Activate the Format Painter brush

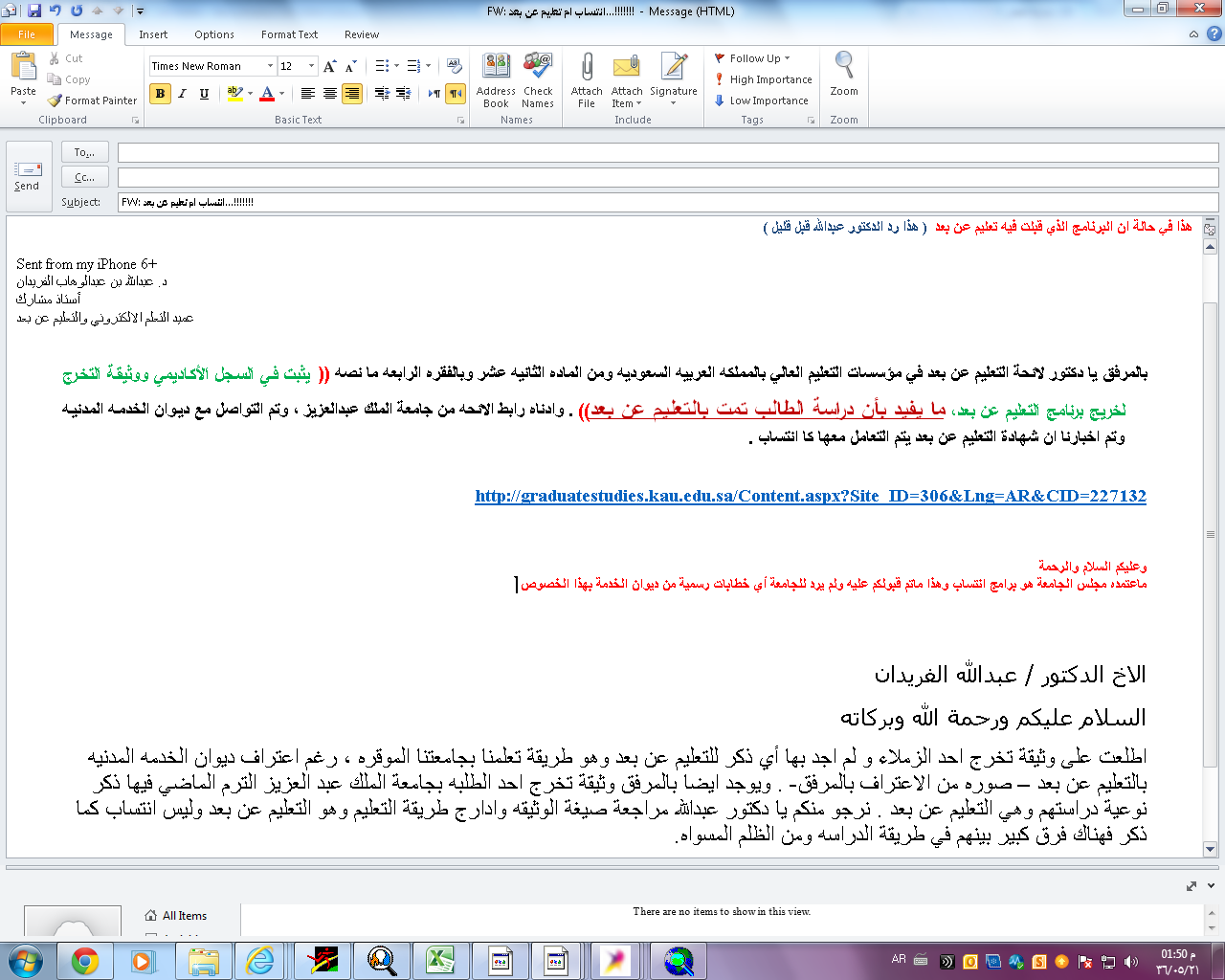coord(93,100)
